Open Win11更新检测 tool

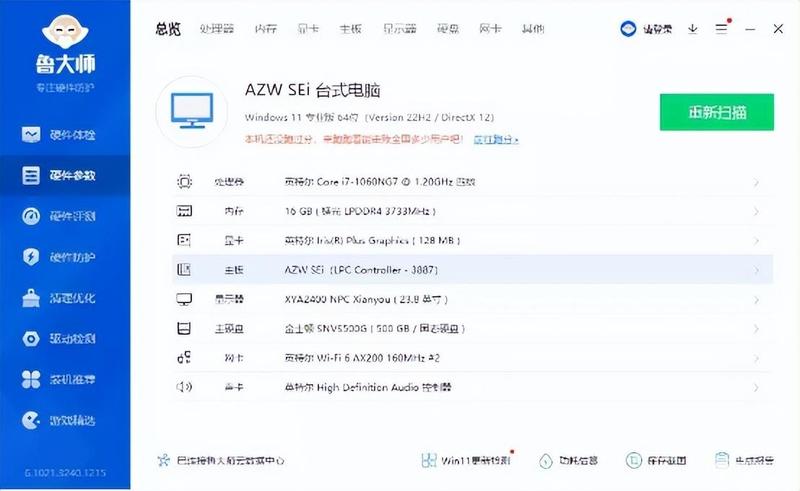(466, 460)
